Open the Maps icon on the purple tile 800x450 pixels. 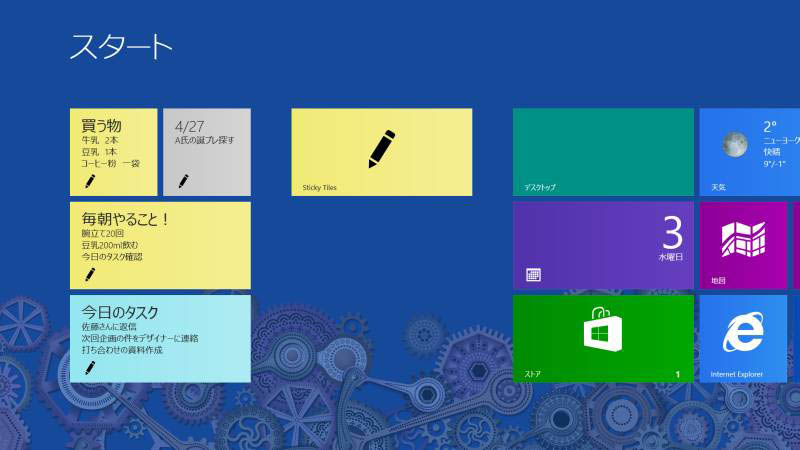[x=743, y=240]
